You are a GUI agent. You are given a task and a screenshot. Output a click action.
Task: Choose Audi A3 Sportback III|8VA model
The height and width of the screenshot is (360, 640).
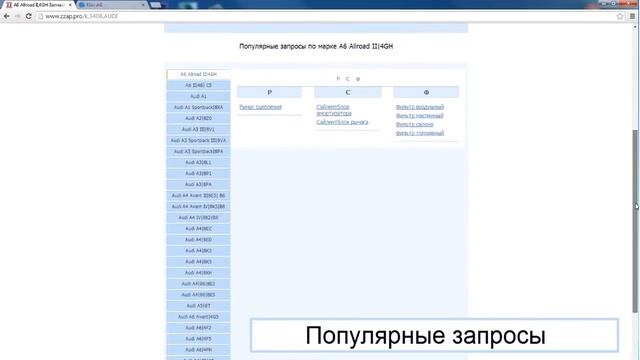click(198, 140)
